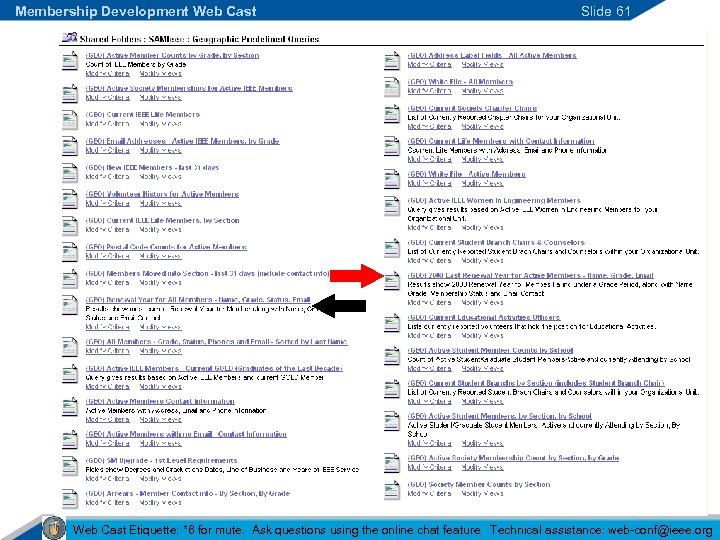The image size is (720, 540).
Task: Click icon for Email Addresses by Grade query
Action: coord(70,146)
